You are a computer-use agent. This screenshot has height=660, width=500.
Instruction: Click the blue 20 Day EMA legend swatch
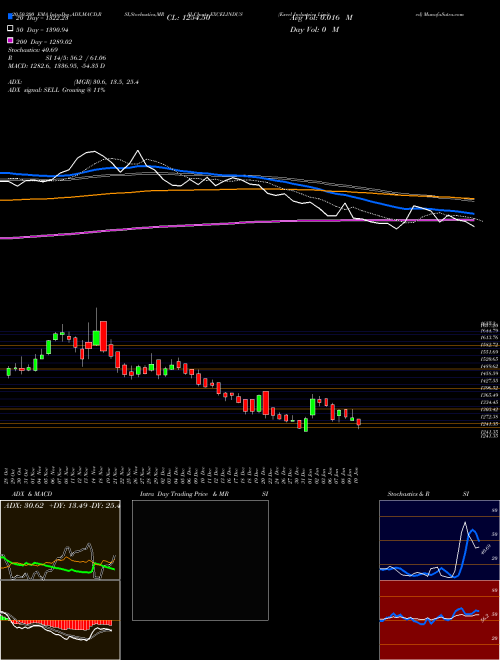pos(10,18)
